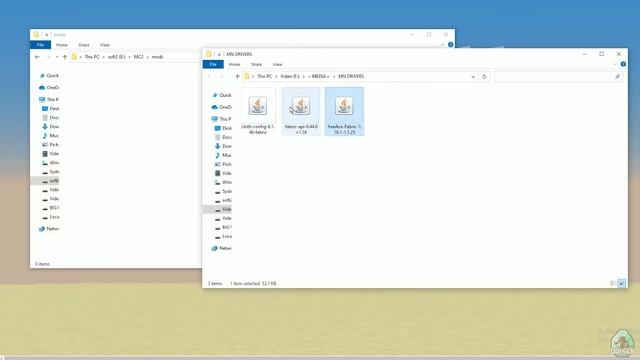Image resolution: width=640 pixels, height=360 pixels.
Task: Open File tab in MSI DRIVERS window
Action: [213, 64]
